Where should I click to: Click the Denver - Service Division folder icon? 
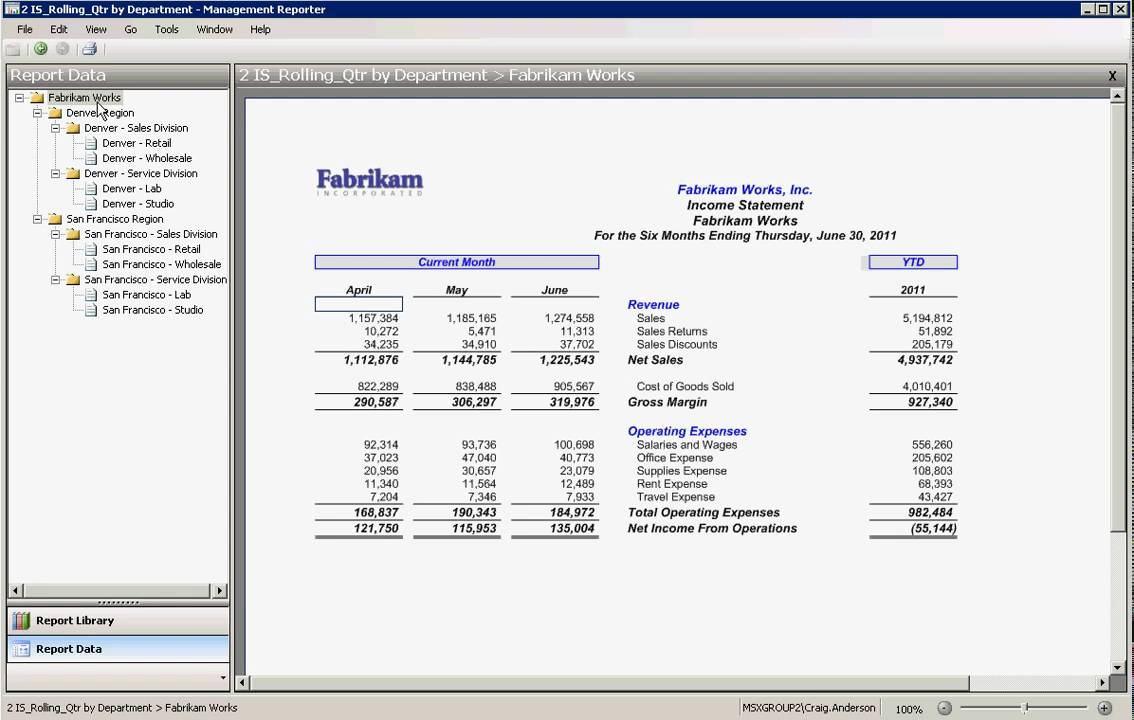74,173
